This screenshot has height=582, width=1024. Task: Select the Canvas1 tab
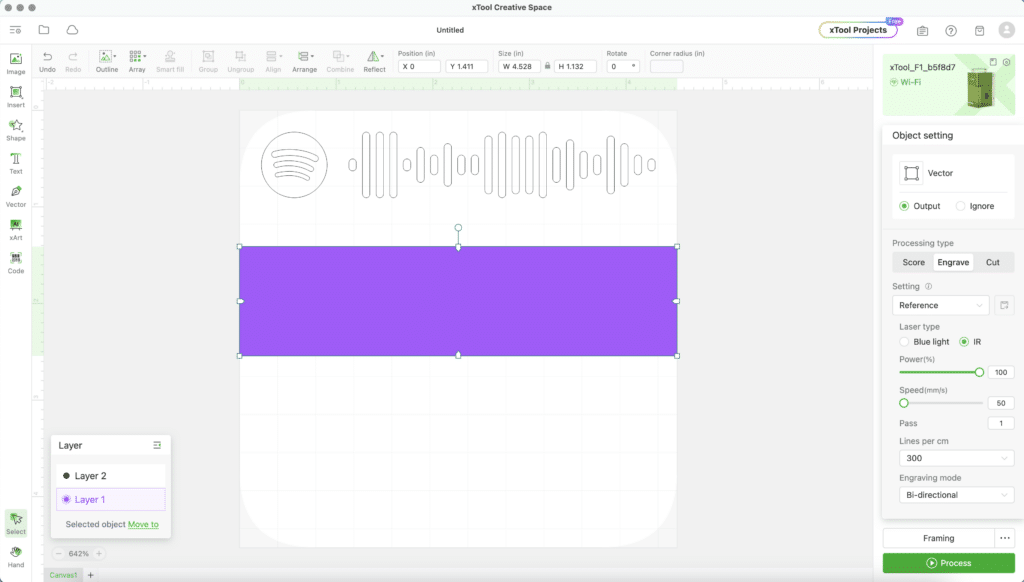[x=63, y=575]
